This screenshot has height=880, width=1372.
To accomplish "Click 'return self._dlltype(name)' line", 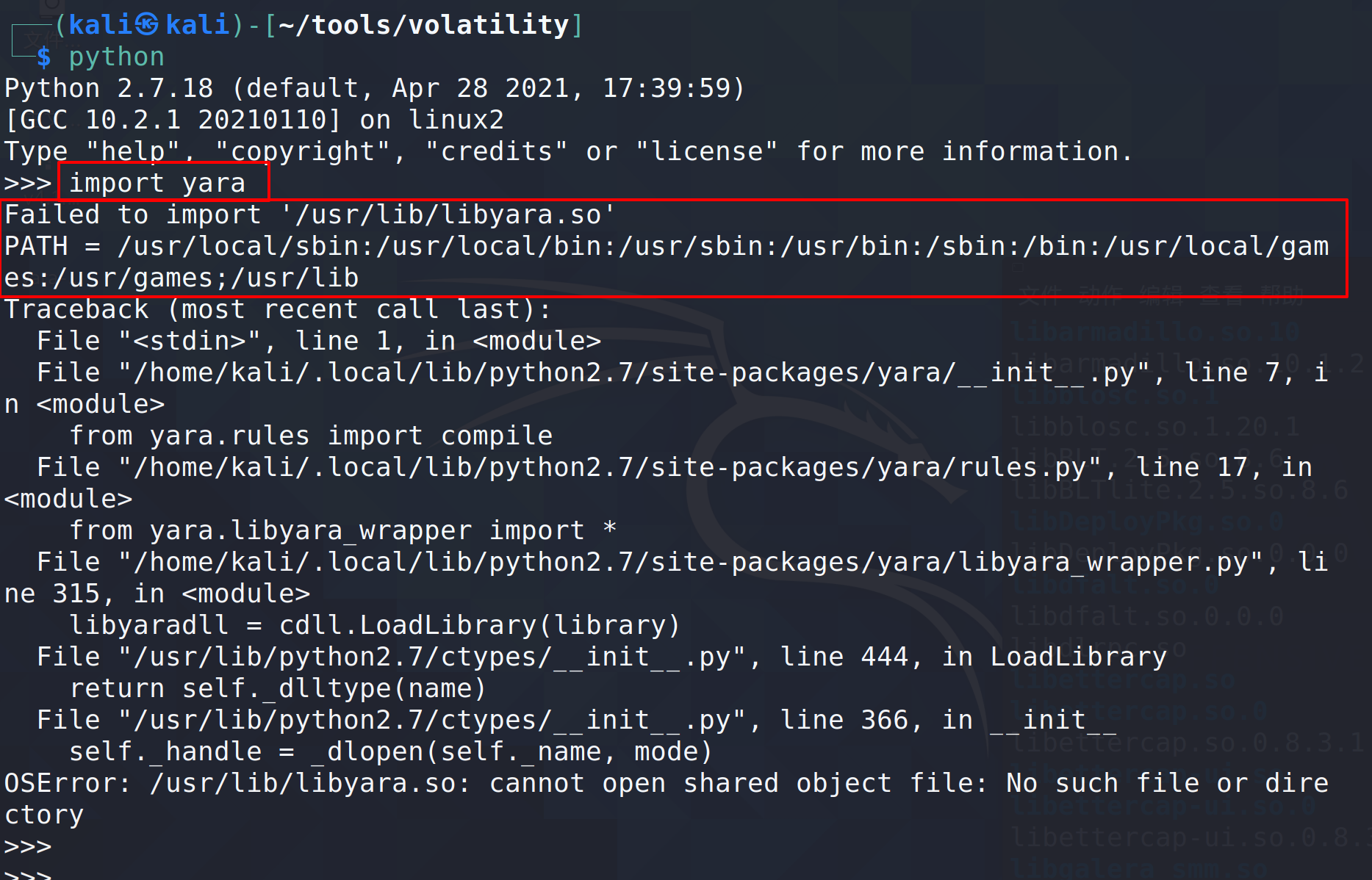I will click(x=278, y=688).
